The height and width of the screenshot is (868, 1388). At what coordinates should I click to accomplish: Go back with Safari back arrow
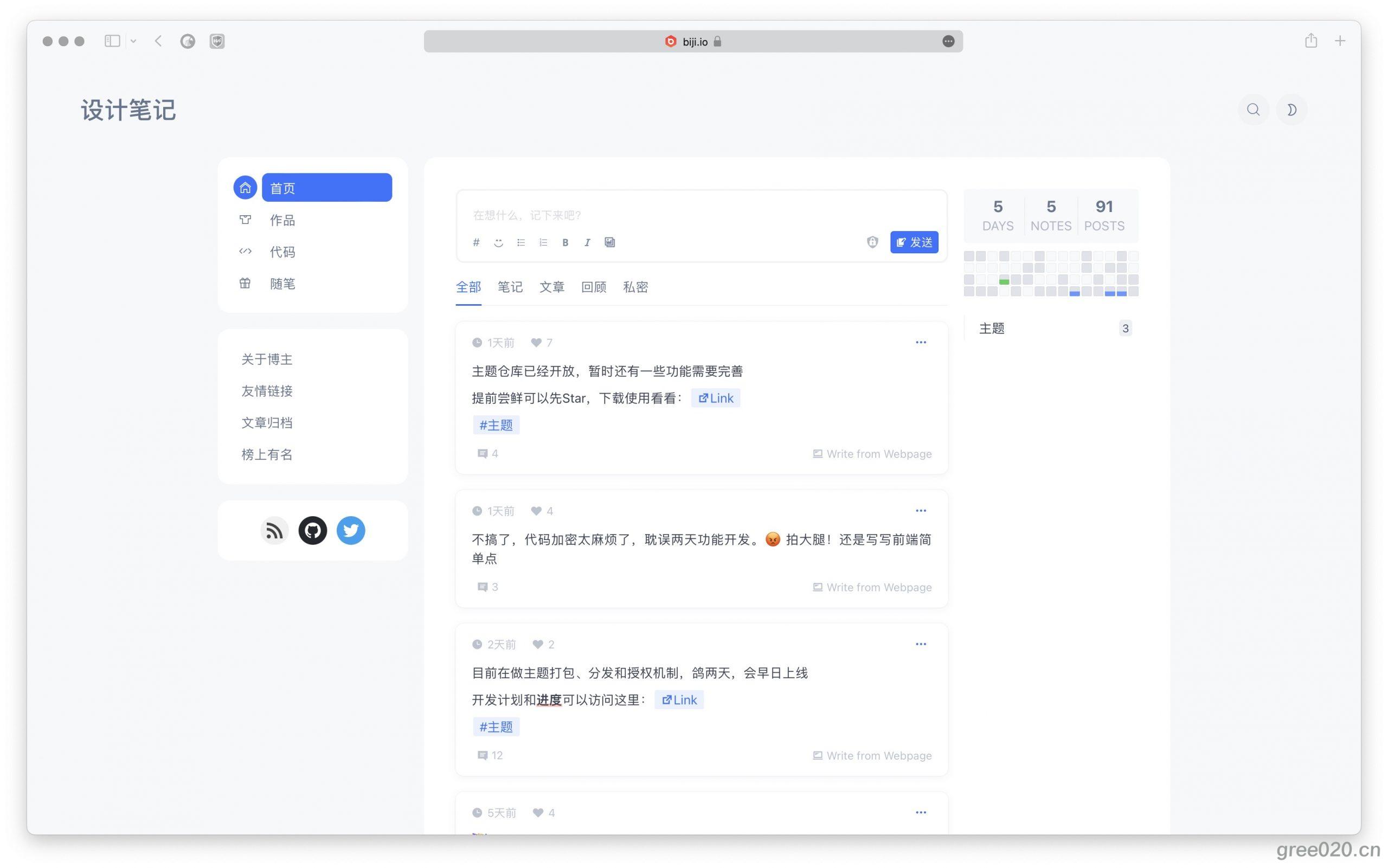pyautogui.click(x=158, y=41)
